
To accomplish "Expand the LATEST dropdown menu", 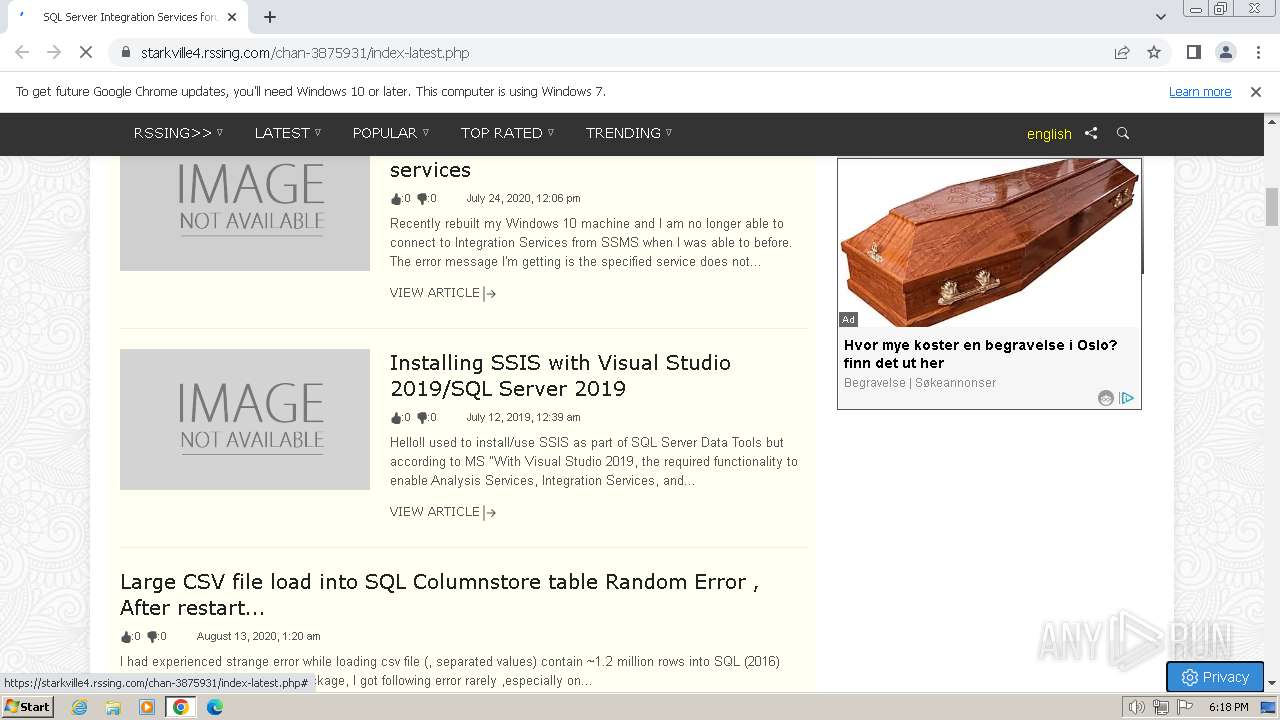I will click(x=288, y=133).
